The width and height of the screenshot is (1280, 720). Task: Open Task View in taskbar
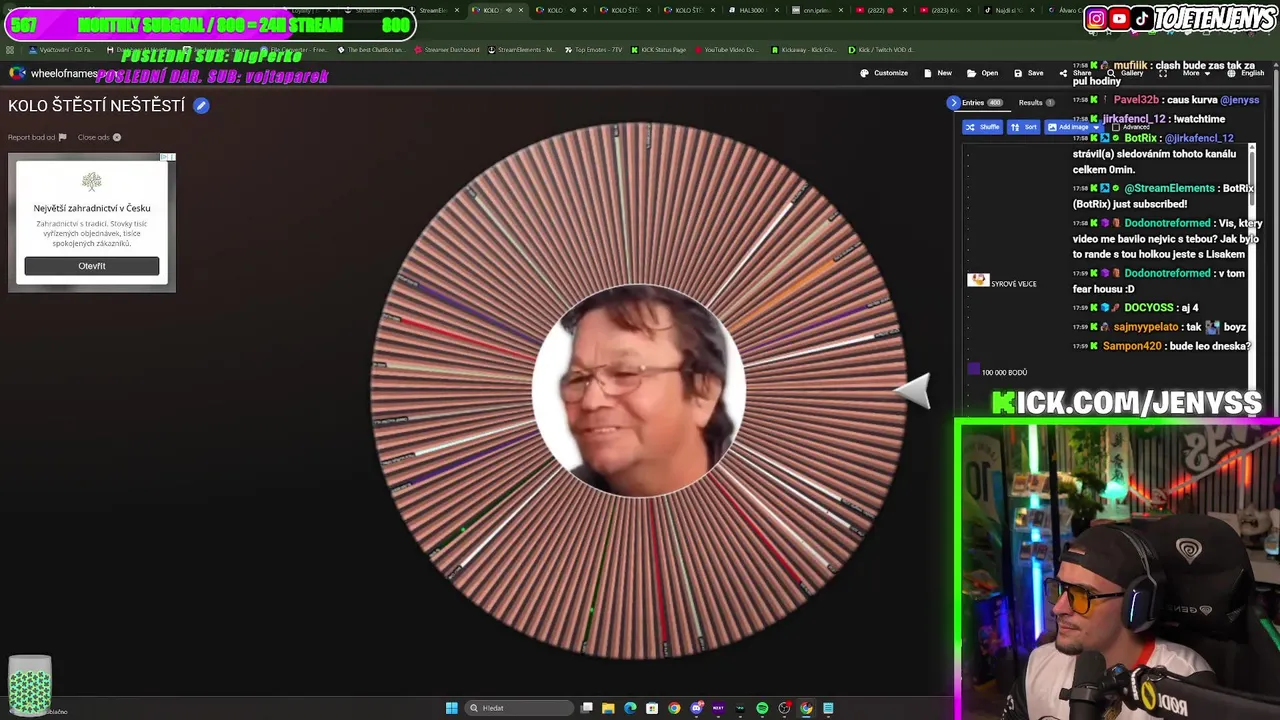coord(587,708)
